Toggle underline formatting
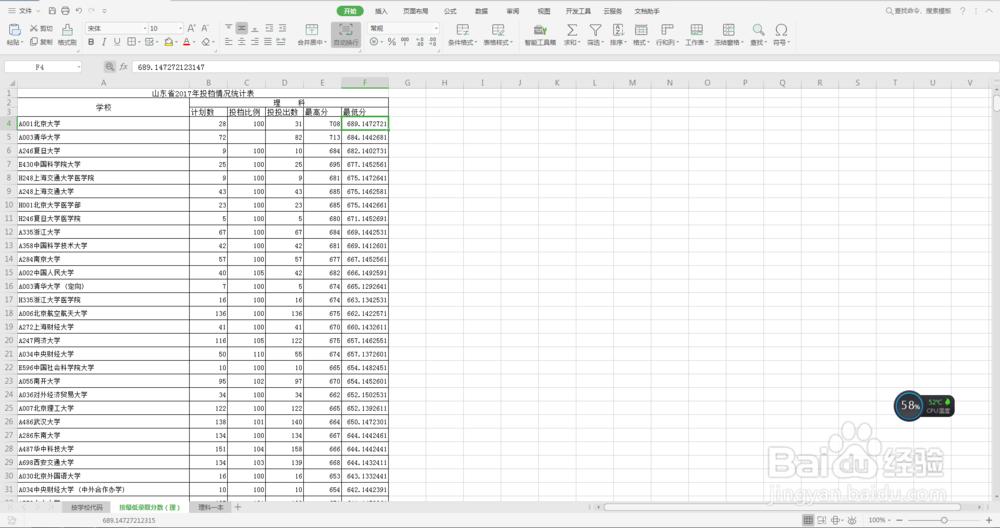The height and width of the screenshot is (528, 1000). point(117,41)
